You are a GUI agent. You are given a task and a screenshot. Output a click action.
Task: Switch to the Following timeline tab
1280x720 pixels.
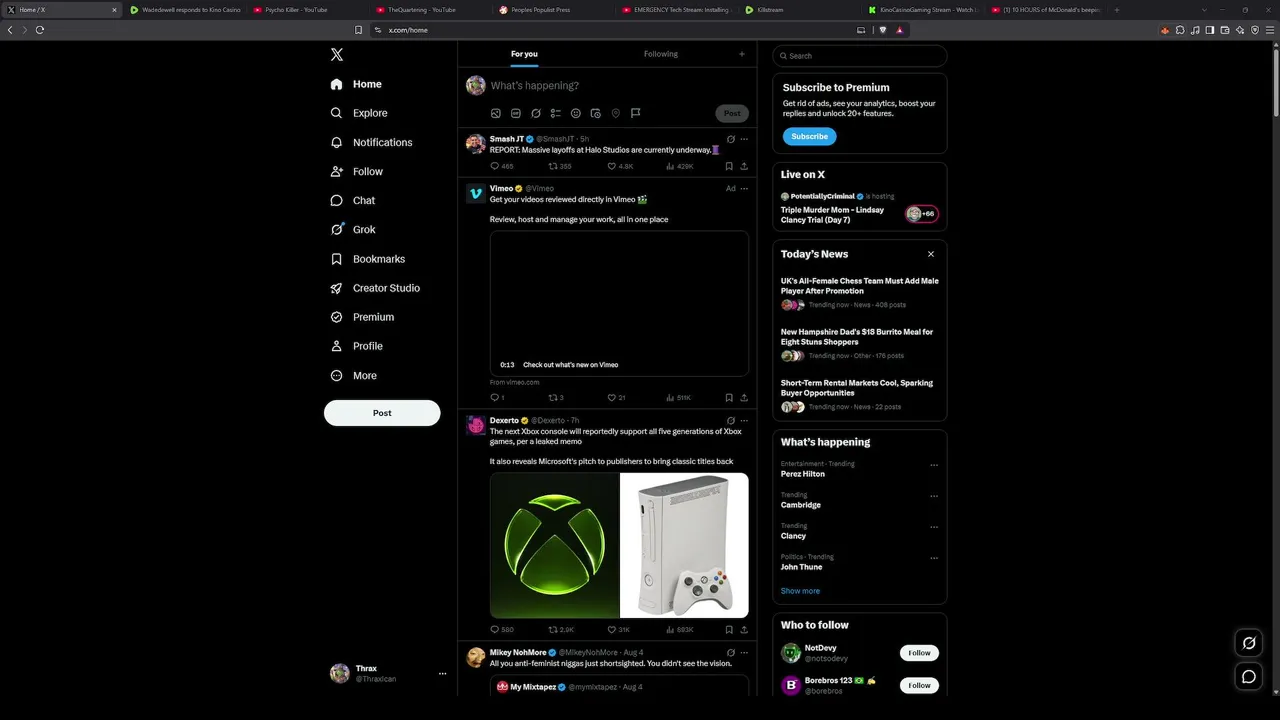coord(661,54)
